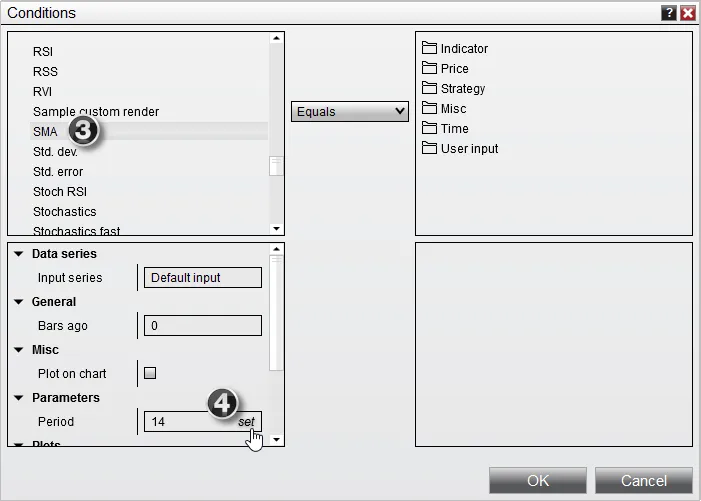The width and height of the screenshot is (701, 501).
Task: Collapse the General section
Action: coord(18,302)
